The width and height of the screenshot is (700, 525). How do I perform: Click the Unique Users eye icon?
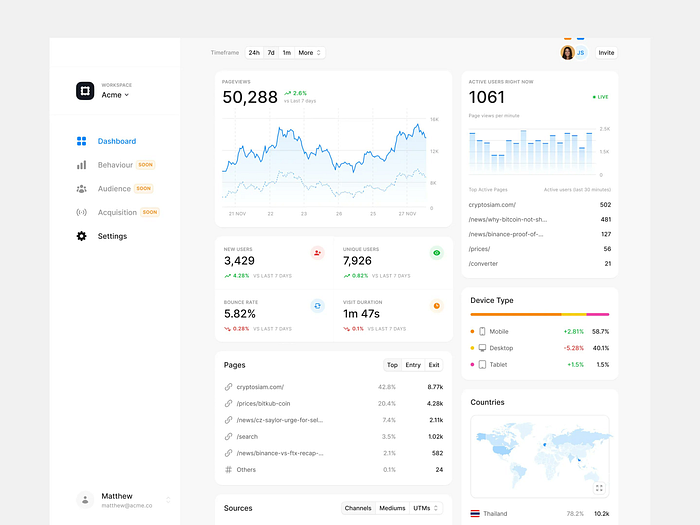click(x=437, y=253)
